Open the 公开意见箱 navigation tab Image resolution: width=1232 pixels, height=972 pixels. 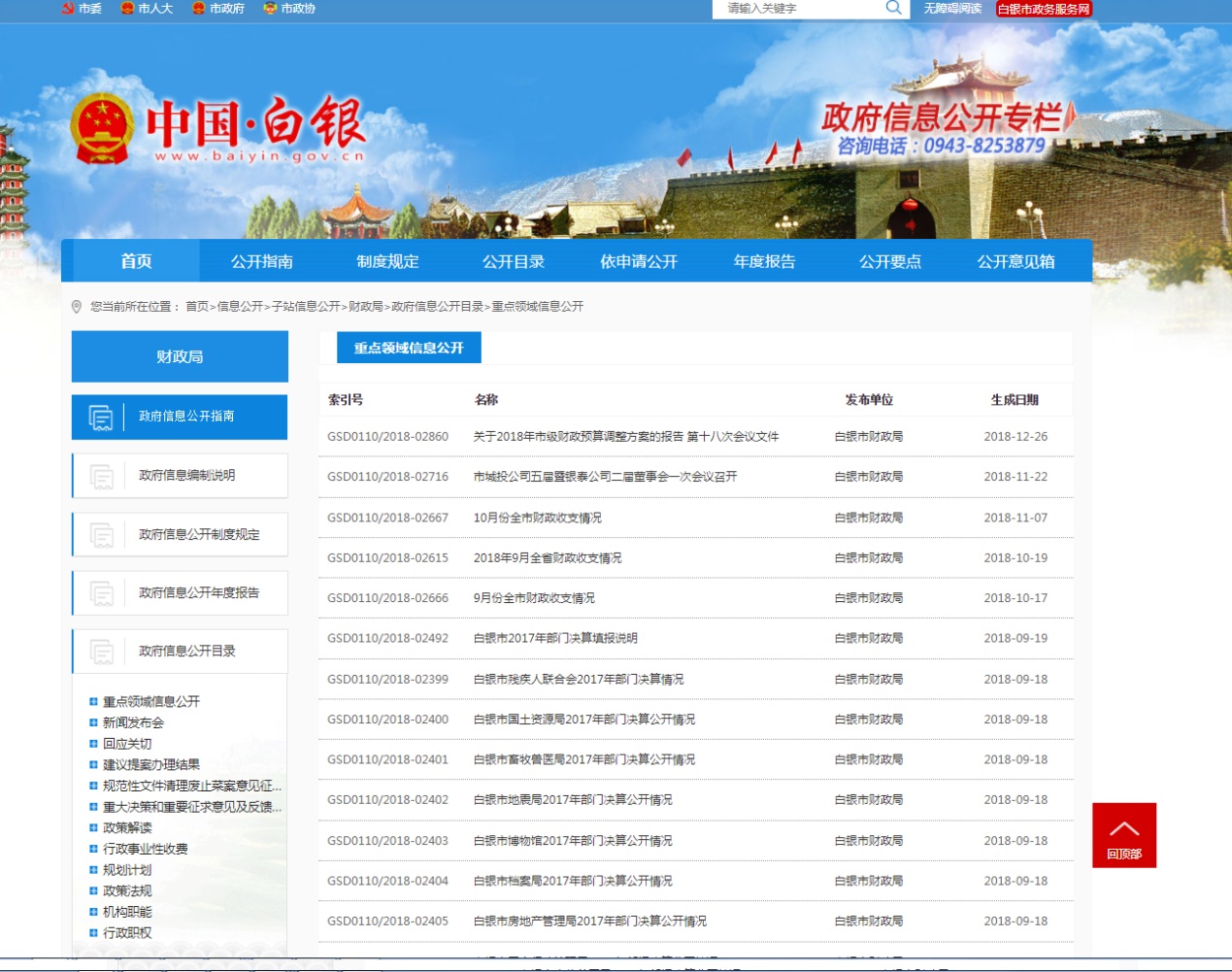click(x=1016, y=261)
